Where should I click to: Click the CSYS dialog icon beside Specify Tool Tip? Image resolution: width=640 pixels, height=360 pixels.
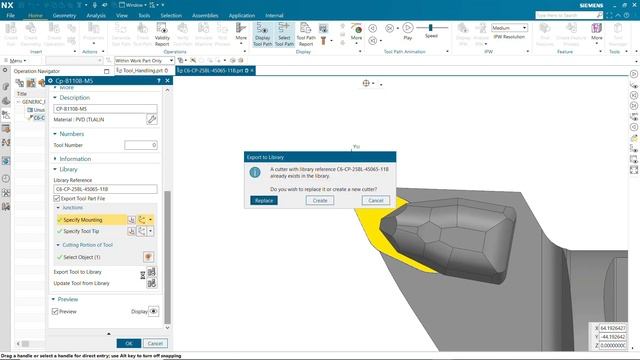point(131,231)
